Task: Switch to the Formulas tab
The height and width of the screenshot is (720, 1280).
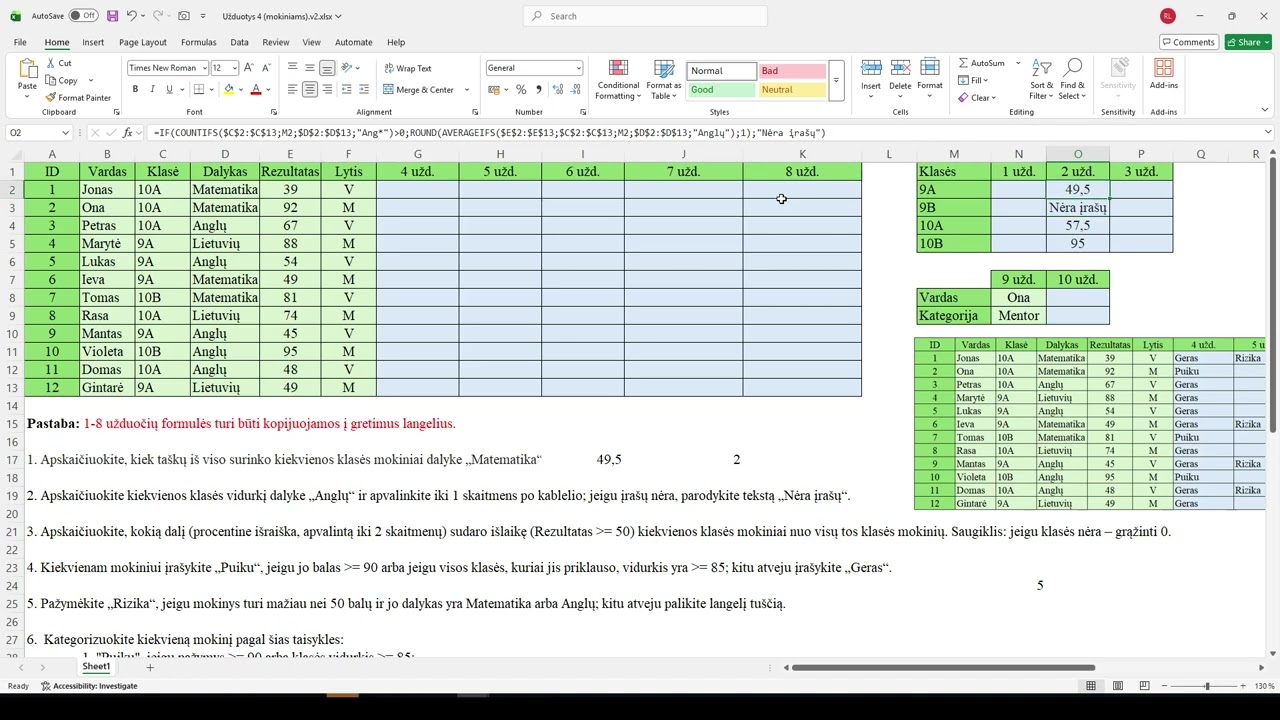Action: (x=198, y=42)
